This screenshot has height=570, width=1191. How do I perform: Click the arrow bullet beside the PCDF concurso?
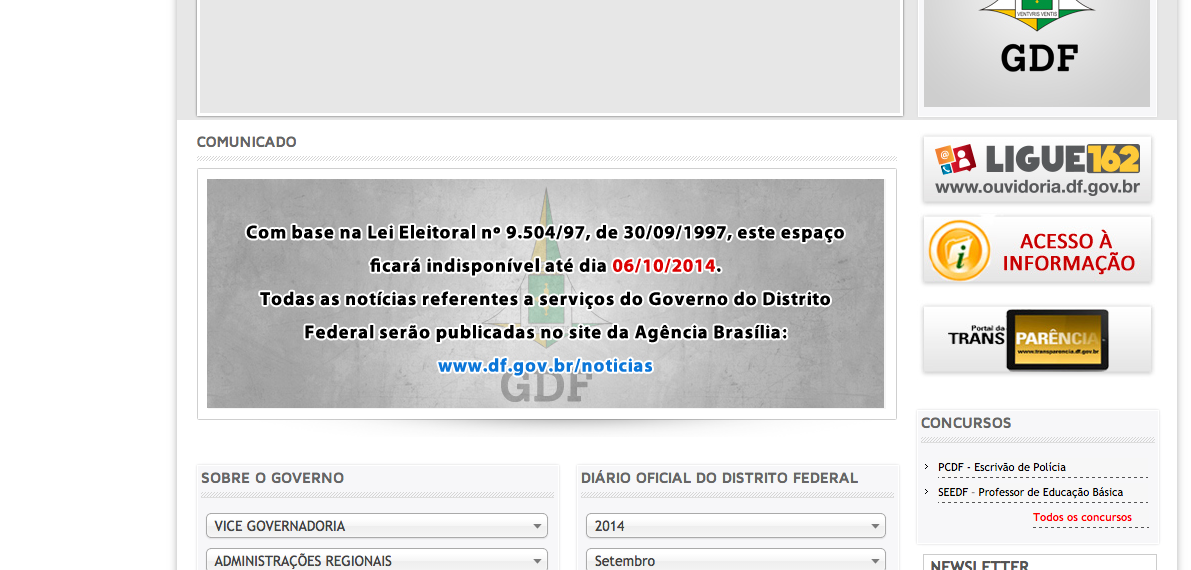927,467
